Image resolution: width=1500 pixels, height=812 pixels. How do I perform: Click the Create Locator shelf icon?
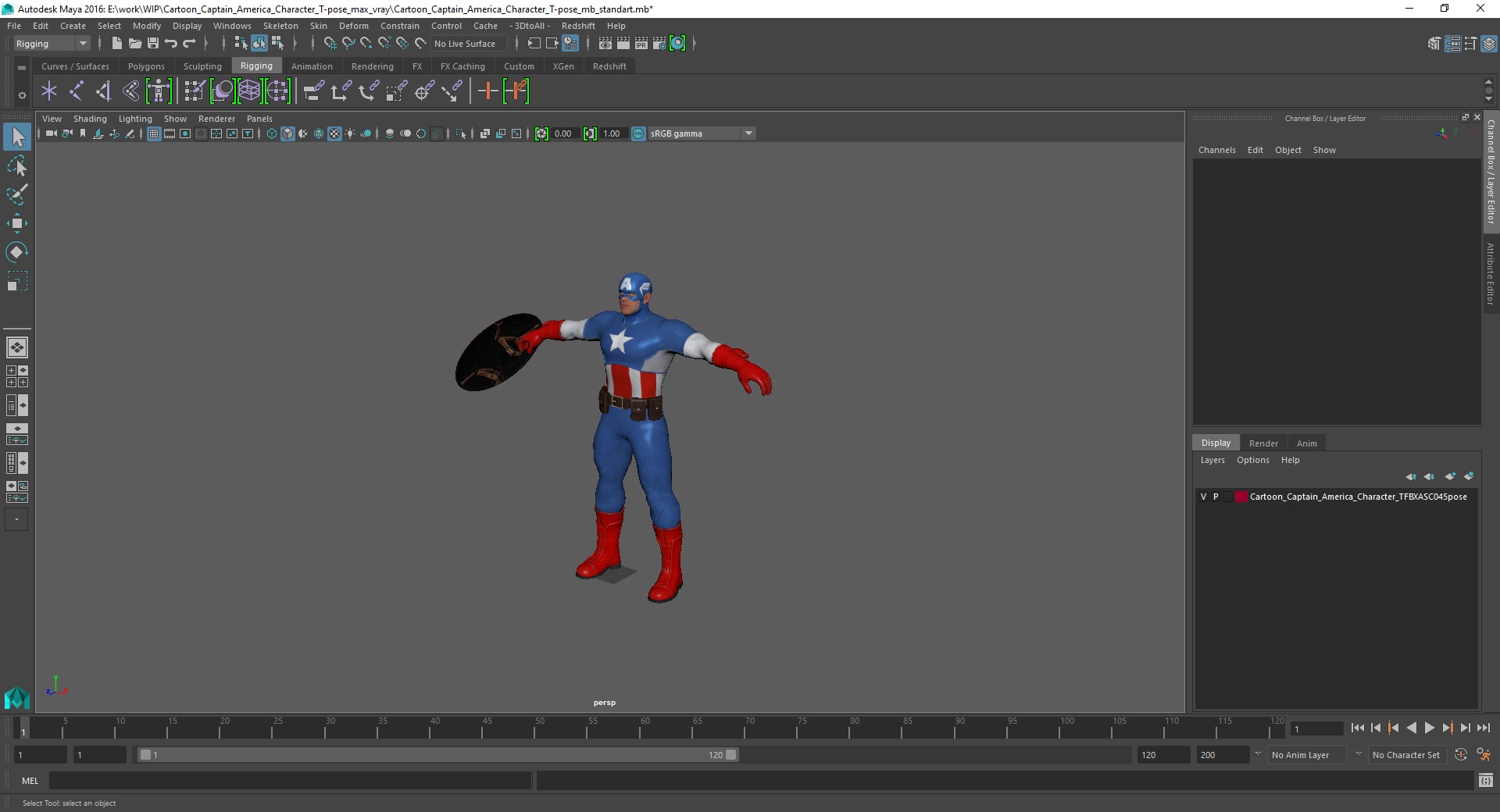[49, 91]
